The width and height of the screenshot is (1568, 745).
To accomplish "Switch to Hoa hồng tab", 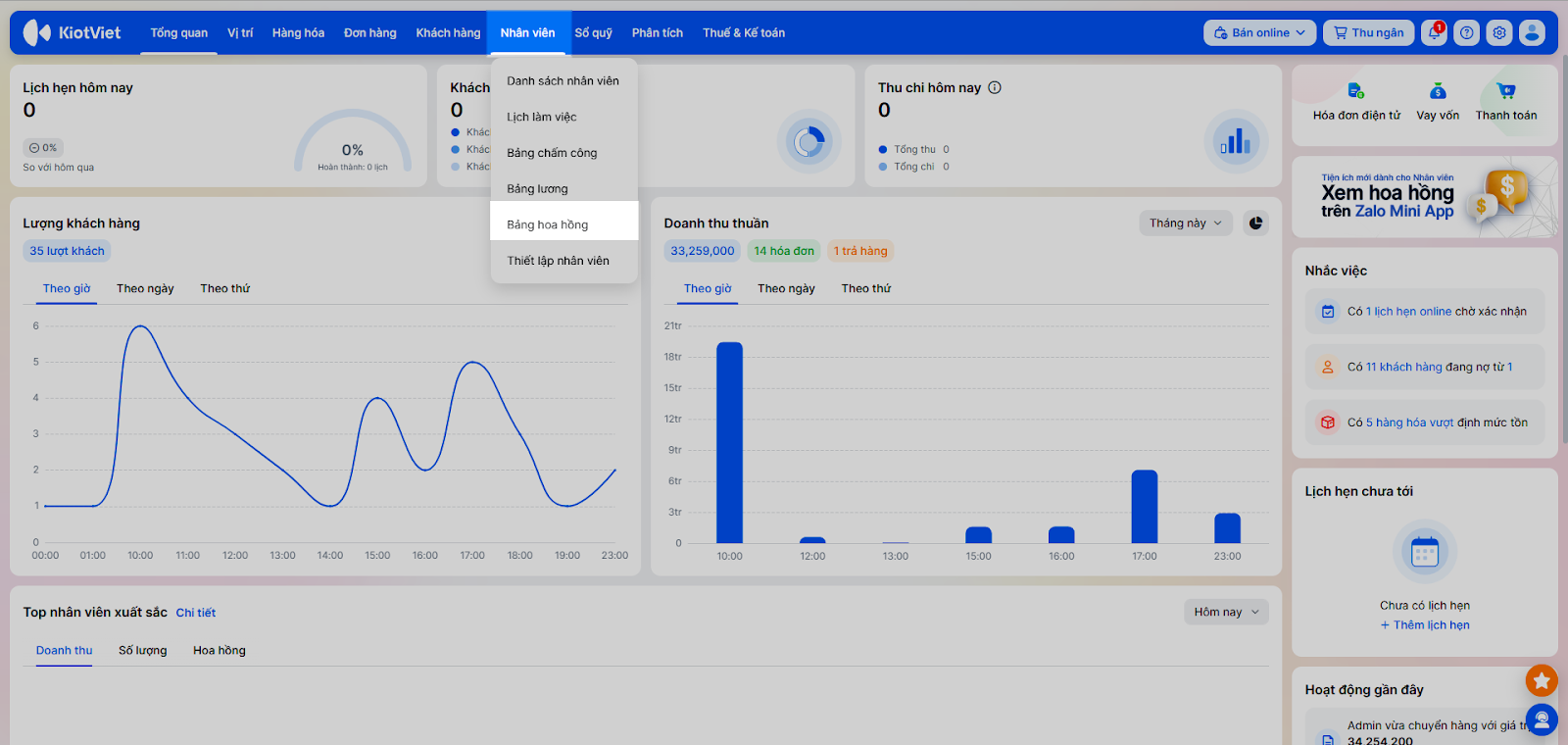I will click(x=220, y=650).
